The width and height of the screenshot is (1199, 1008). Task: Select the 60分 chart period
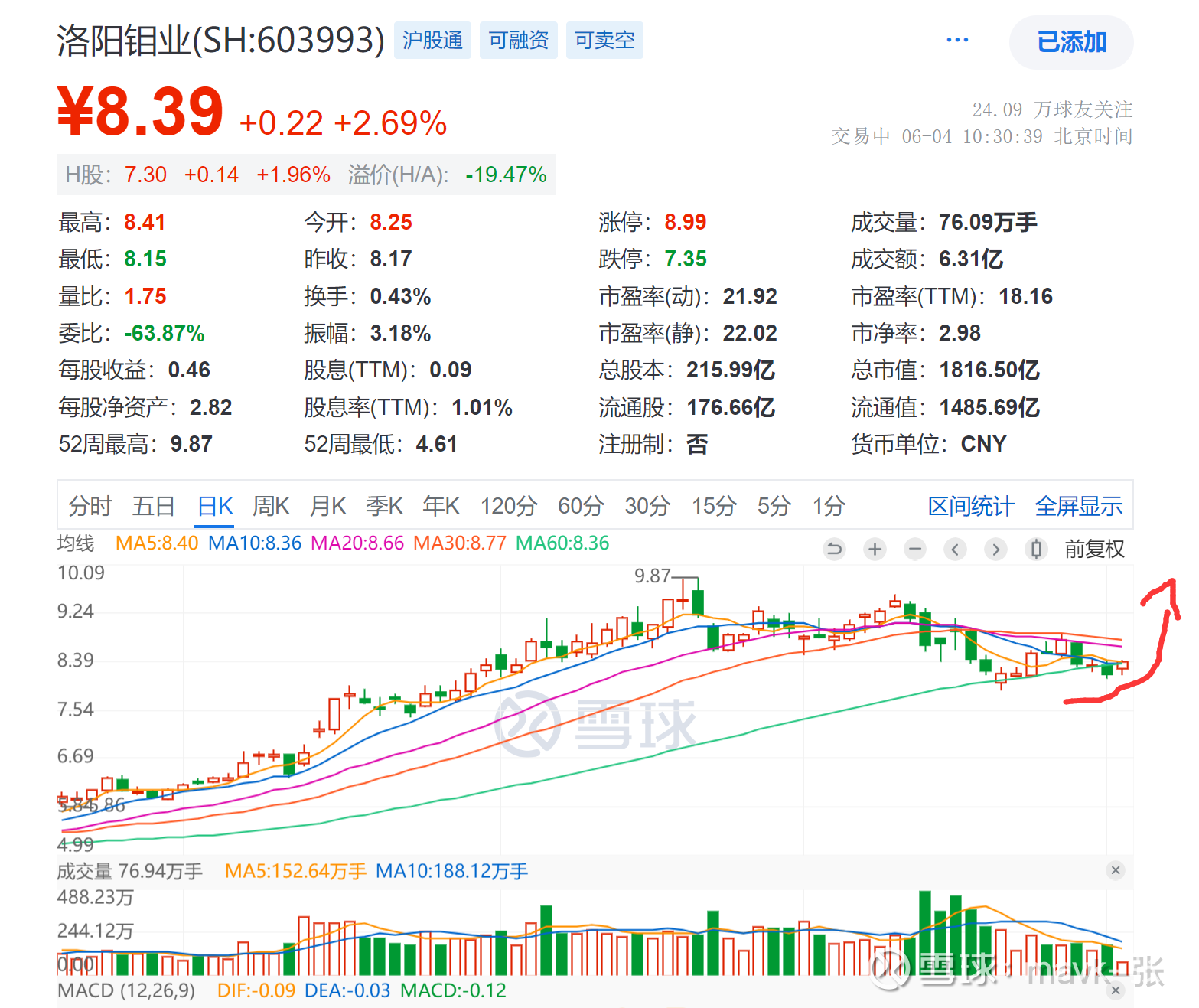pyautogui.click(x=581, y=505)
